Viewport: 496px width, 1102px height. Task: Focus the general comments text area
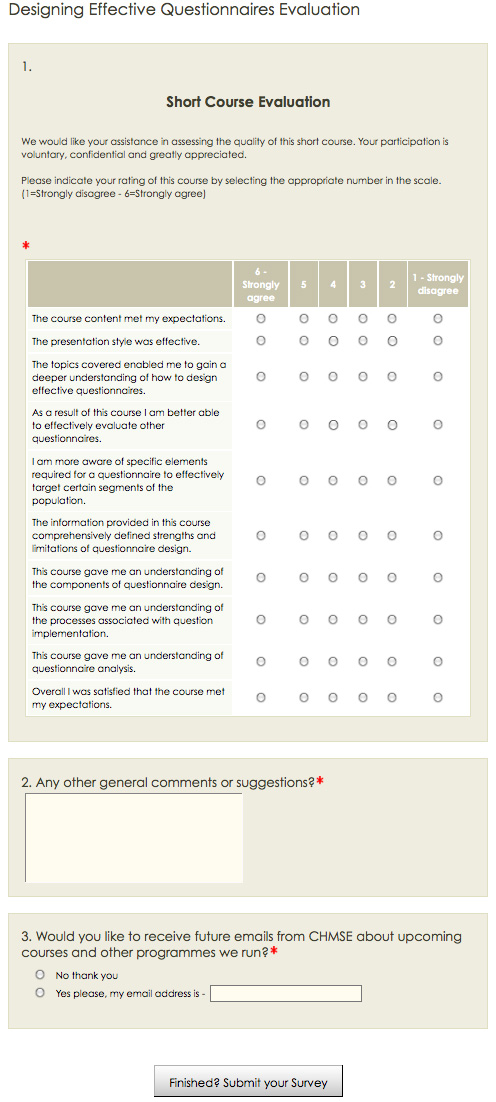pos(133,838)
